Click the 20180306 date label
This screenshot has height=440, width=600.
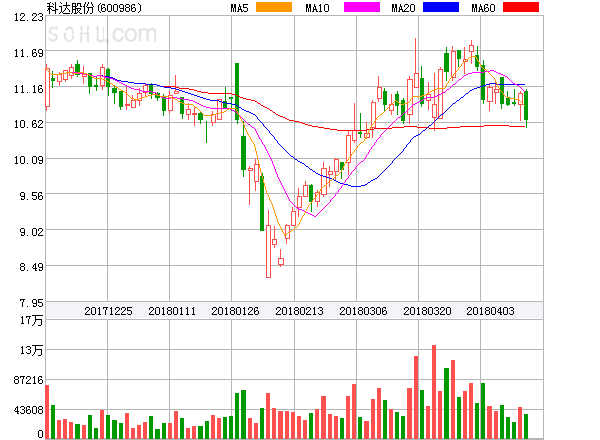pos(363,311)
